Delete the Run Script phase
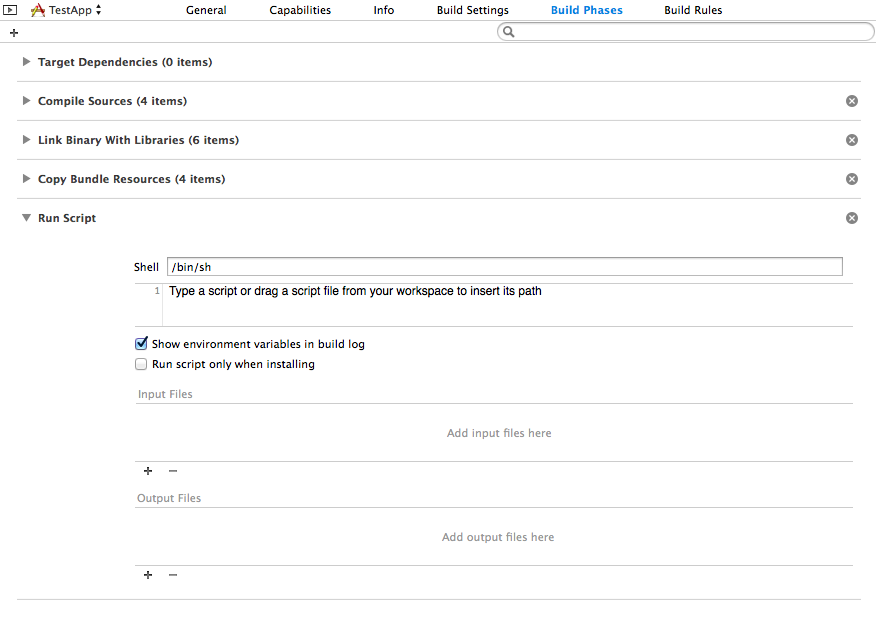876x636 pixels. pos(852,218)
